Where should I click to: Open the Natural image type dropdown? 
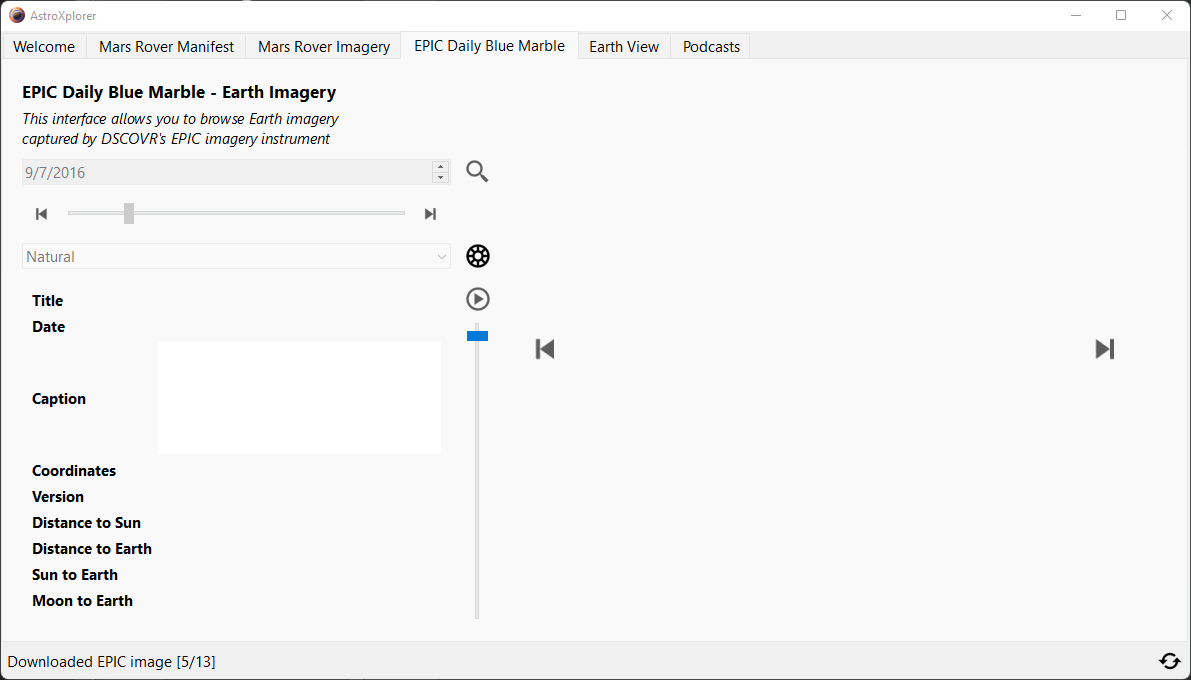pos(236,257)
